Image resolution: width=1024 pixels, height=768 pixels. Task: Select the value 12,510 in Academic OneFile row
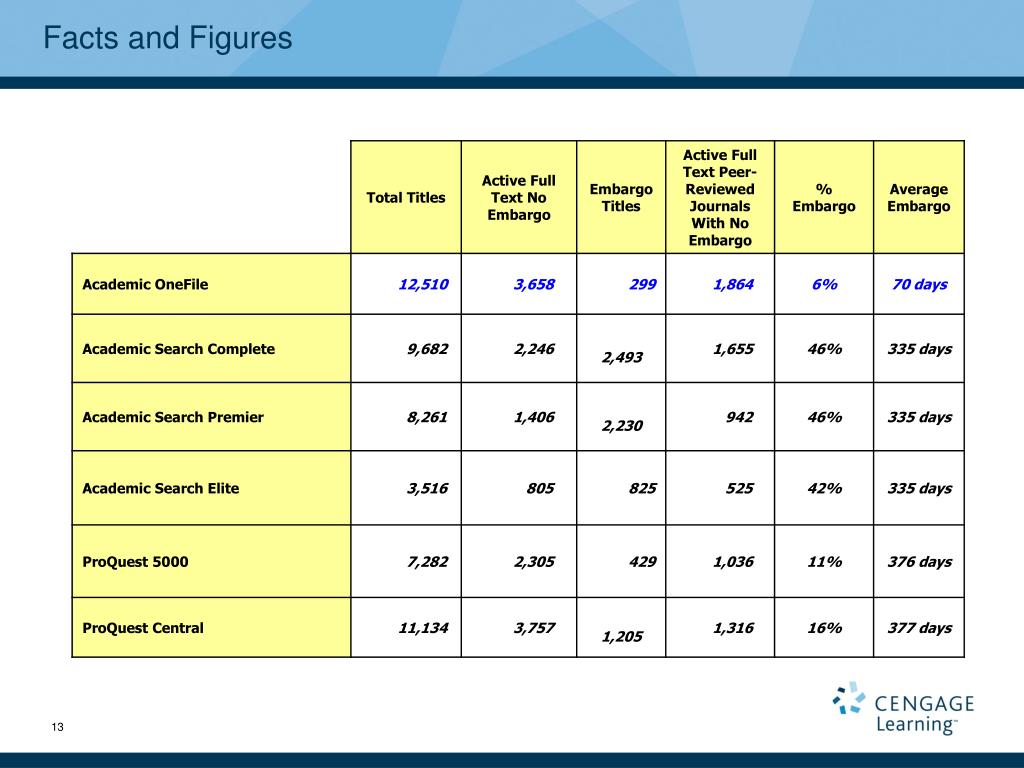click(x=423, y=284)
